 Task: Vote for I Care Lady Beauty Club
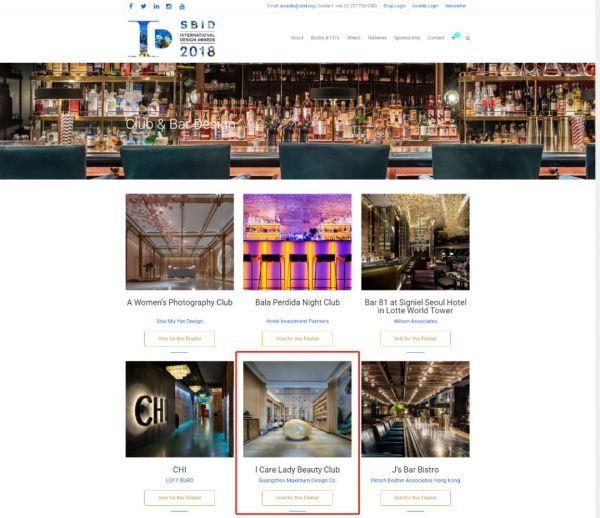coord(297,497)
